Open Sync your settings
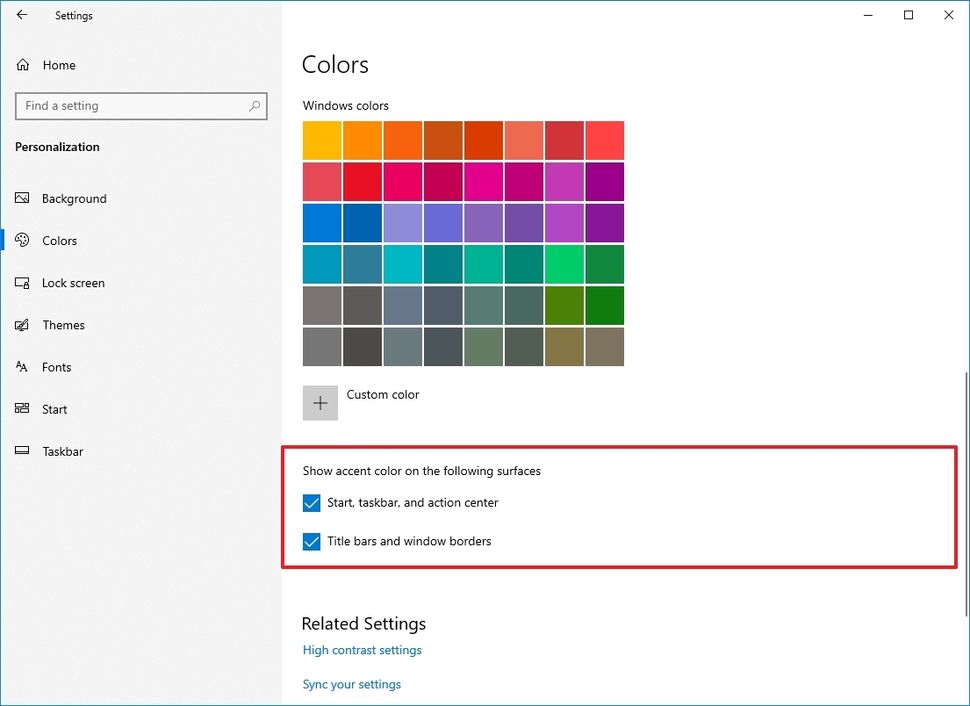 (351, 684)
